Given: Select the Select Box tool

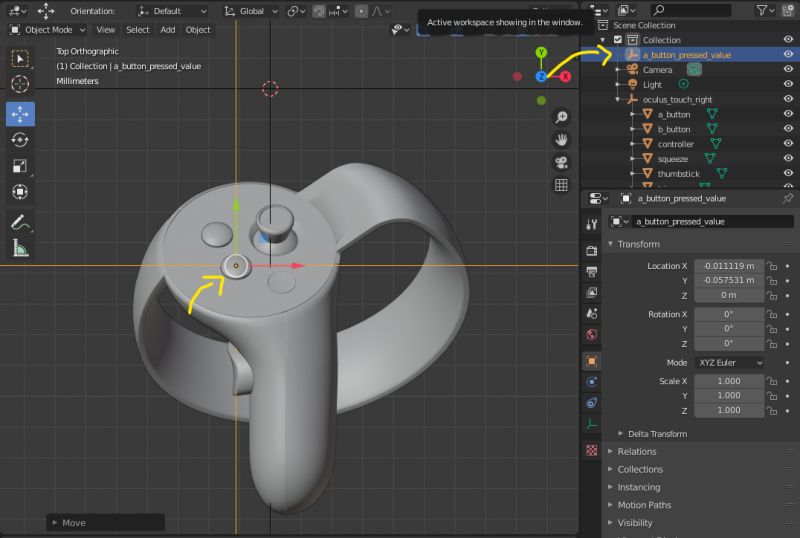Looking at the screenshot, I should click(20, 59).
